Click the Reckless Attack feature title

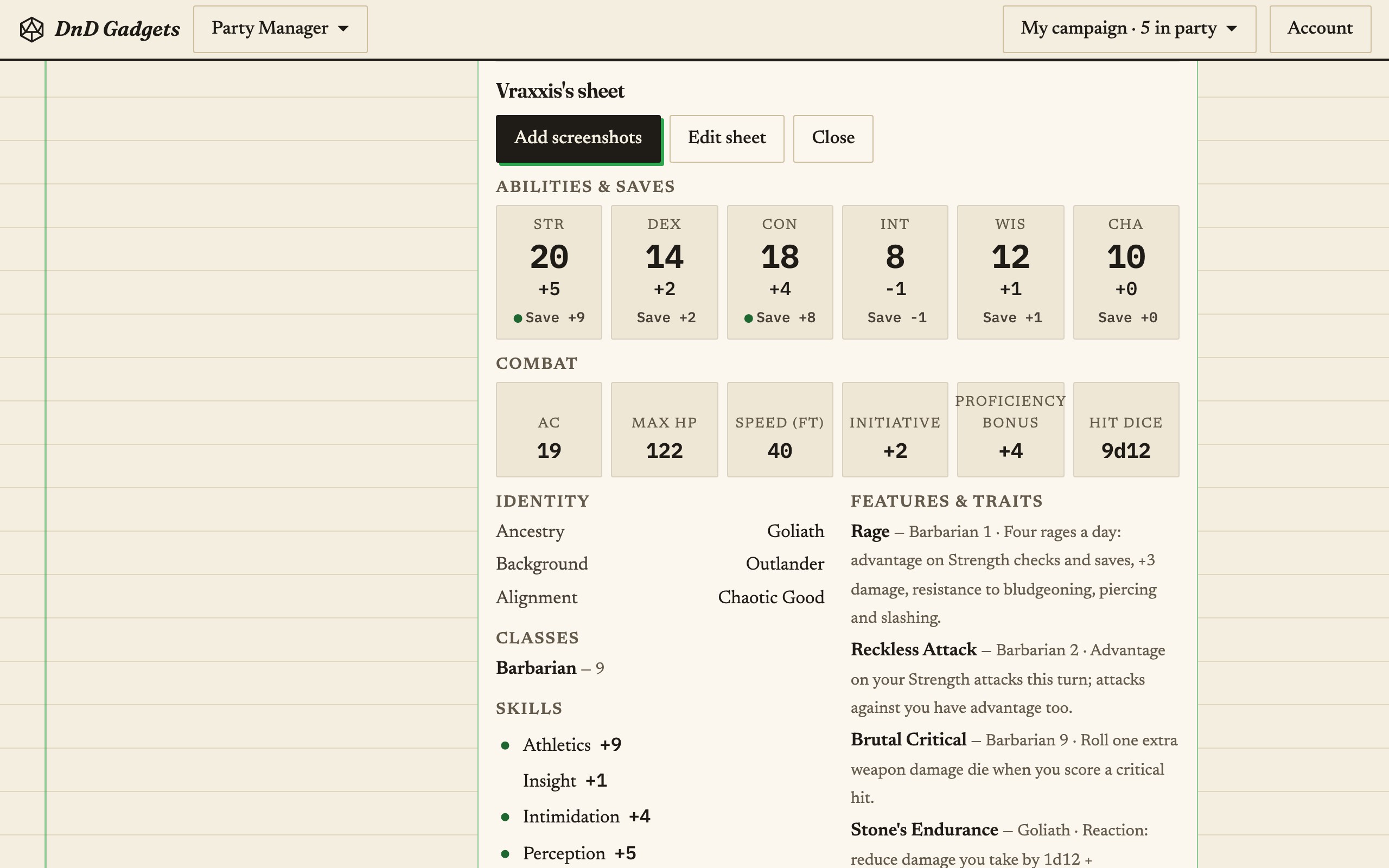pos(913,650)
